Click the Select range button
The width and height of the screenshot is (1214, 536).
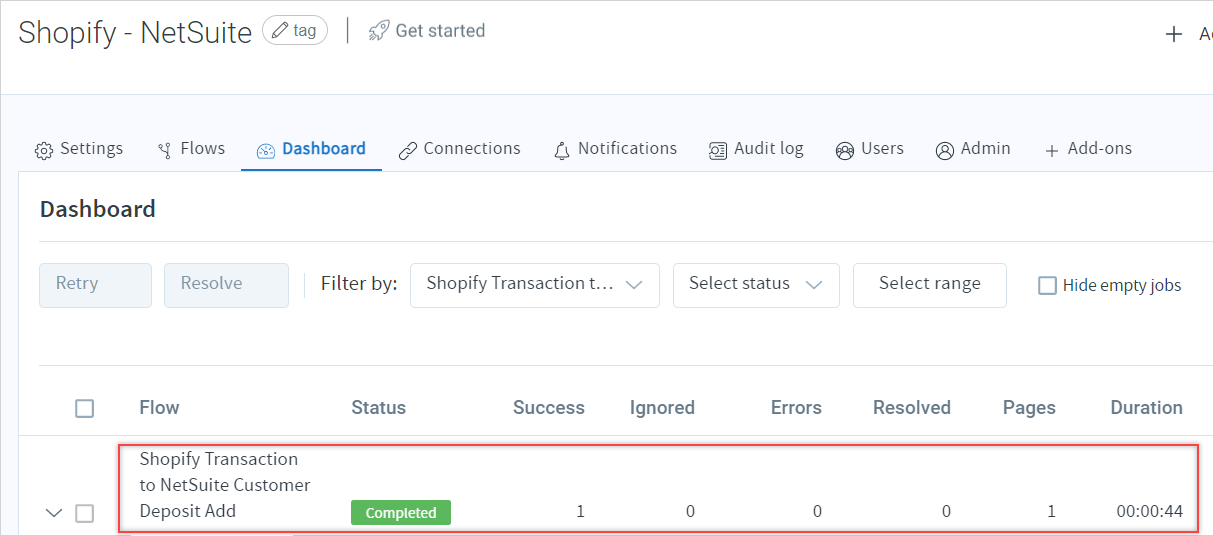point(930,285)
